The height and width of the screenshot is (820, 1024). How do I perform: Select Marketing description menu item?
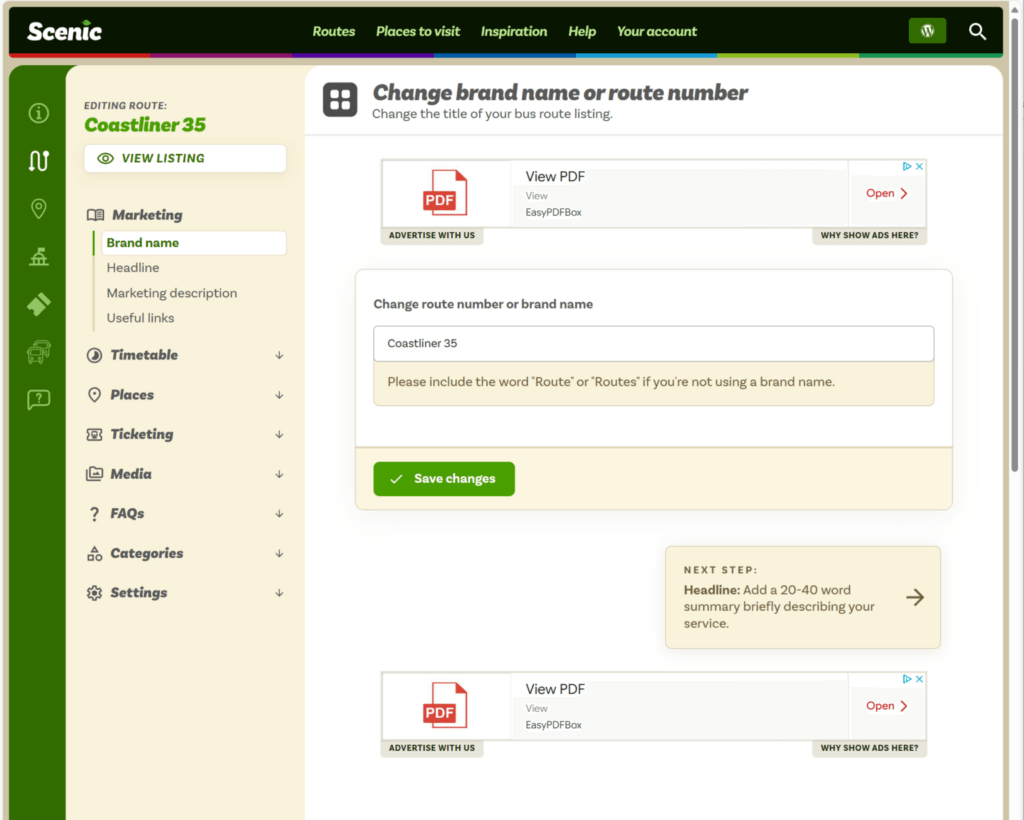(172, 293)
